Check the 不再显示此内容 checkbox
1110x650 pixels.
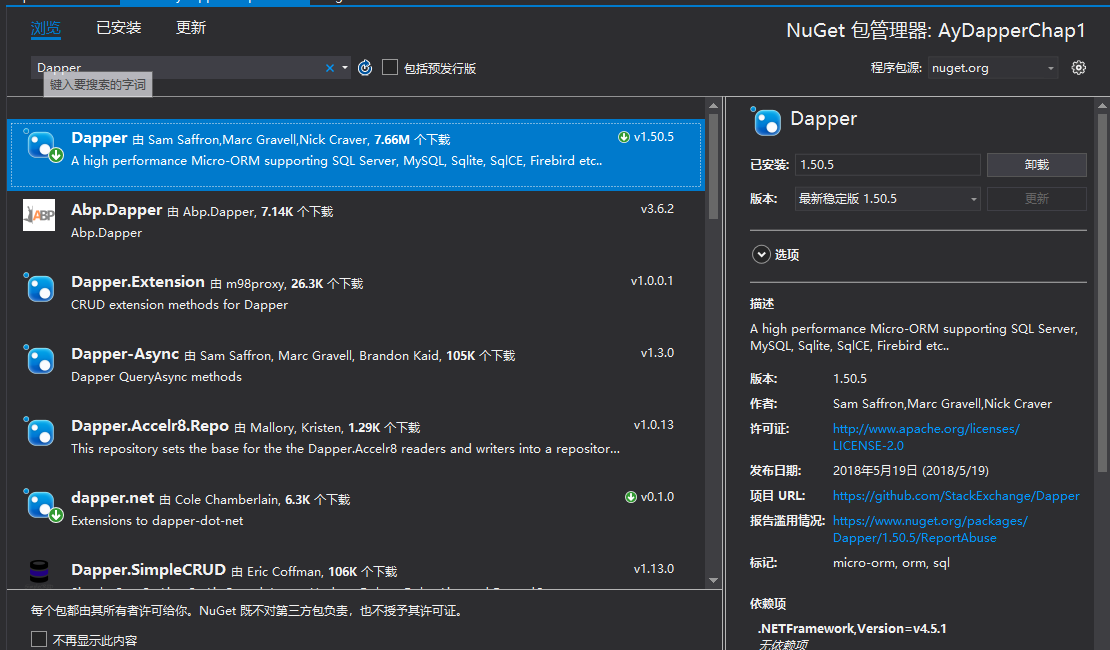[39, 639]
